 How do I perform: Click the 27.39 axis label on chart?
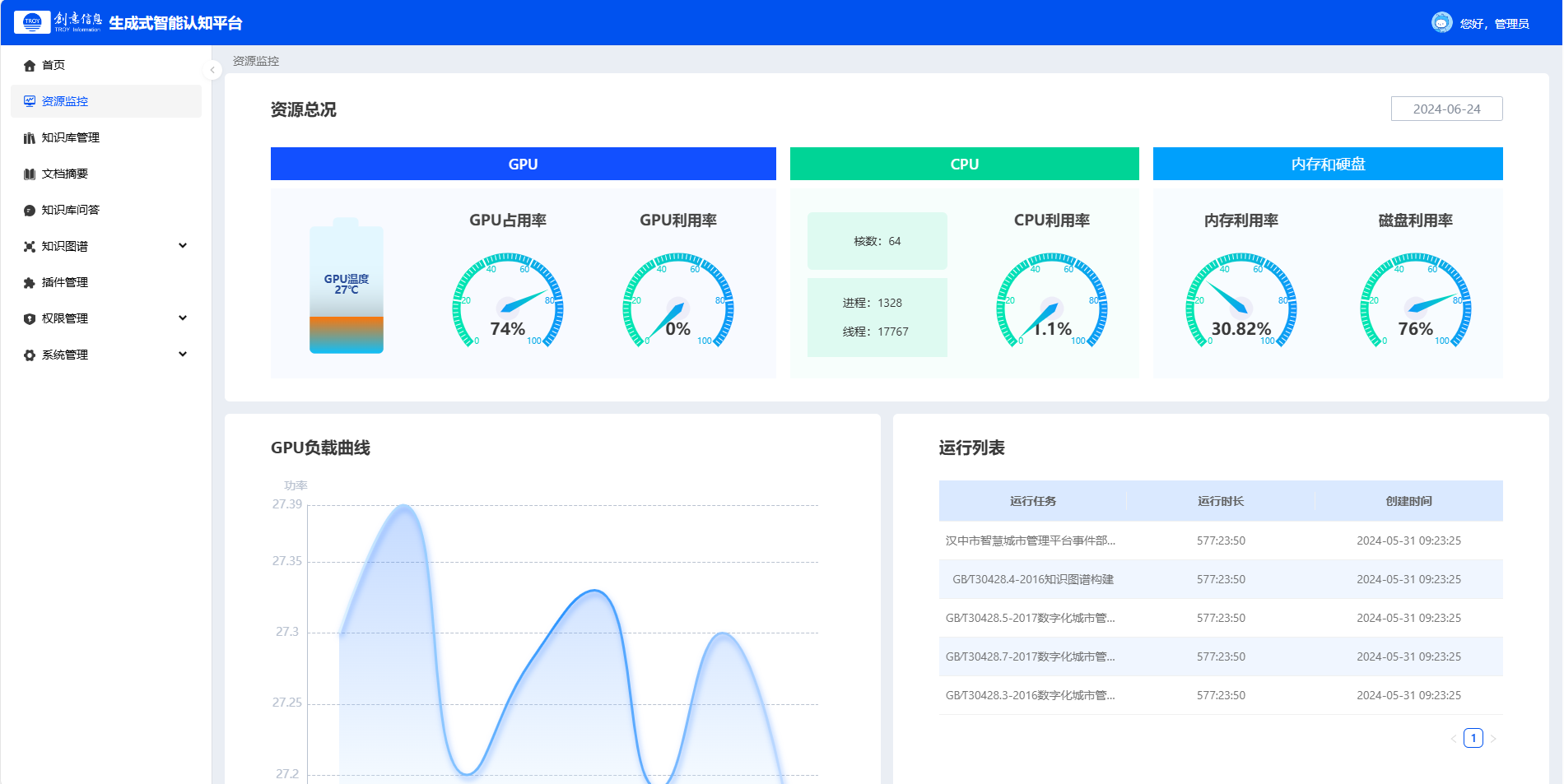(287, 504)
